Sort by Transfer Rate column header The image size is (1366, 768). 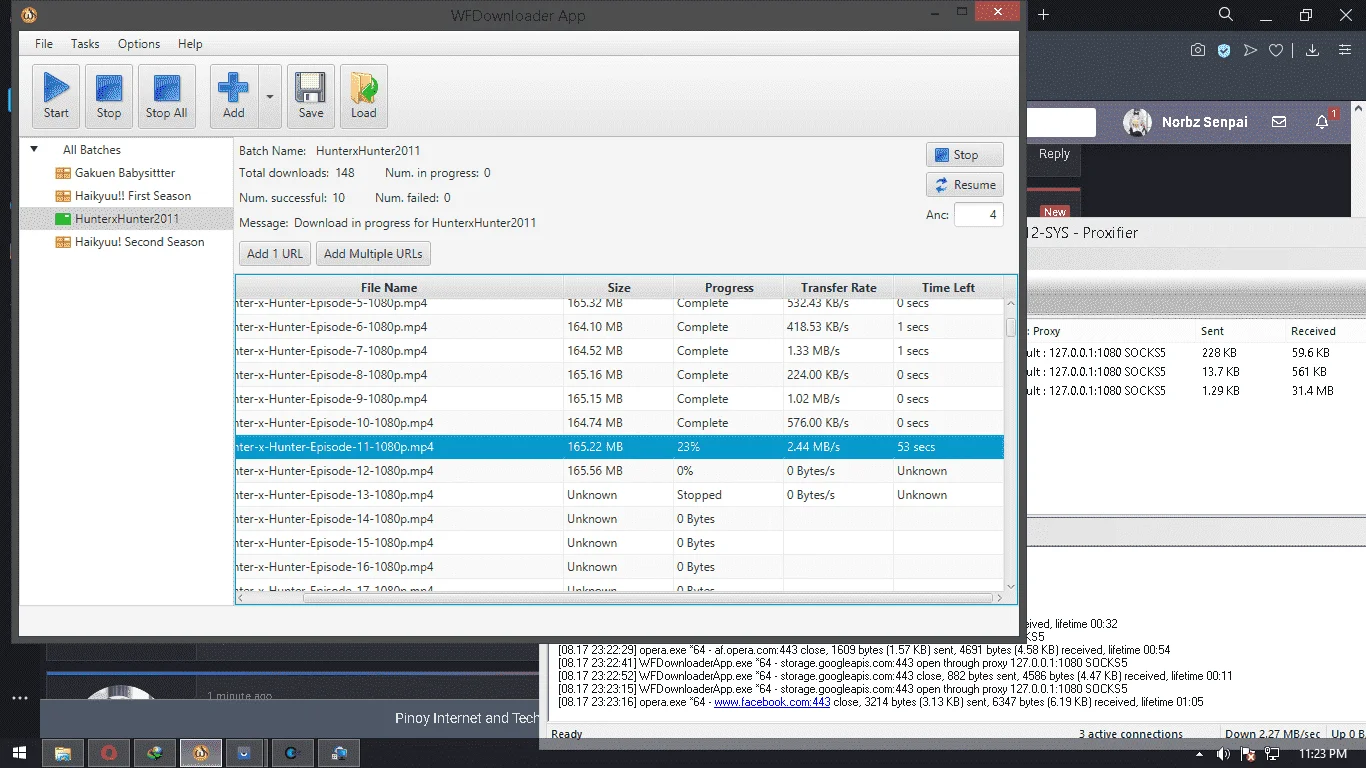838,288
